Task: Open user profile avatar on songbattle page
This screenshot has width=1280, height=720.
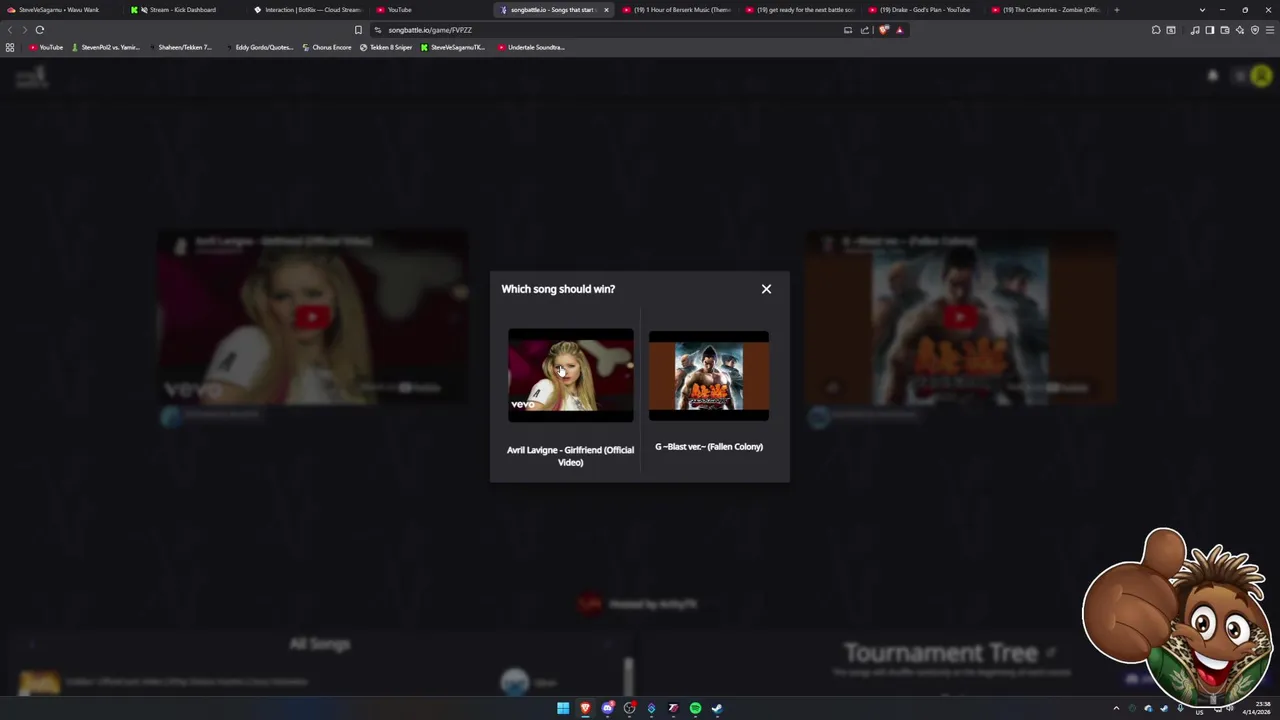Action: click(x=1260, y=76)
